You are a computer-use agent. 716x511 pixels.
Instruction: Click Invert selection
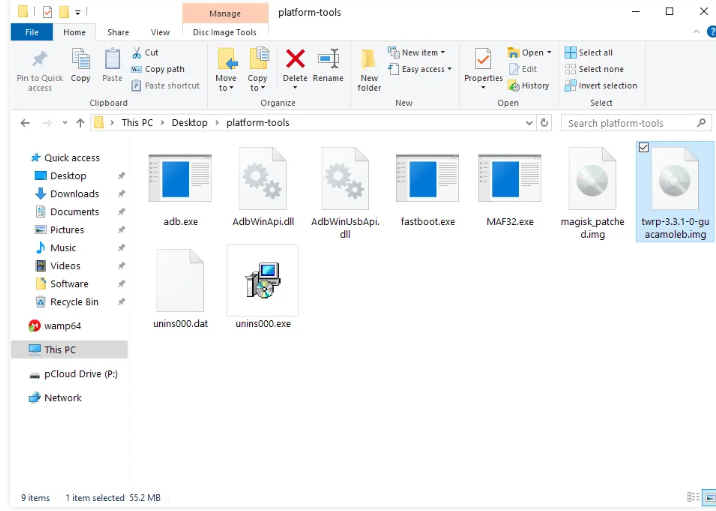click(601, 85)
